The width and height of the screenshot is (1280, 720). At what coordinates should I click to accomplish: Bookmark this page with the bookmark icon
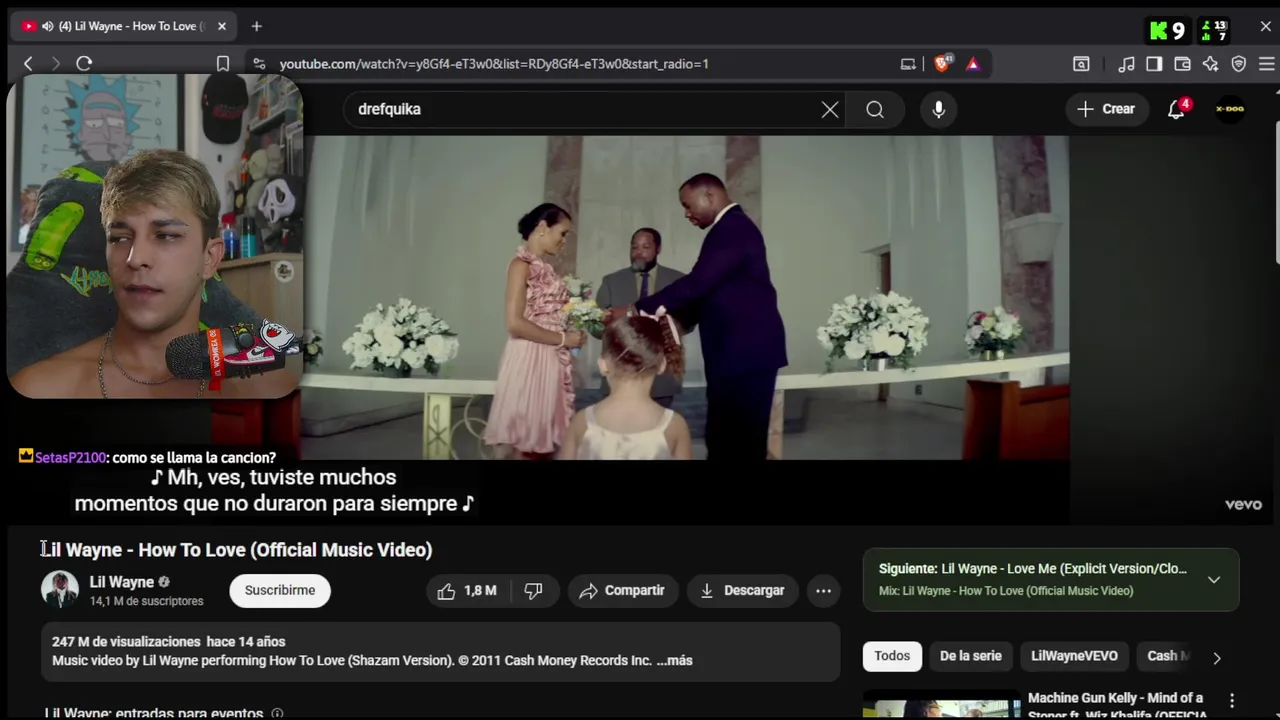(x=223, y=63)
